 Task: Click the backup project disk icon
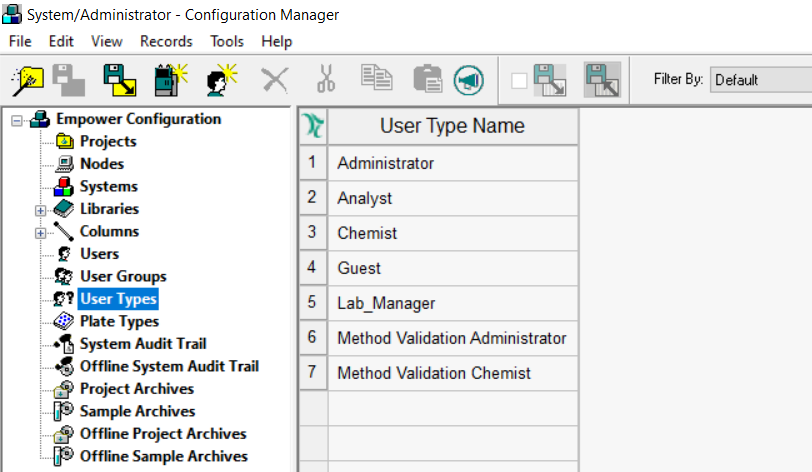[x=120, y=80]
